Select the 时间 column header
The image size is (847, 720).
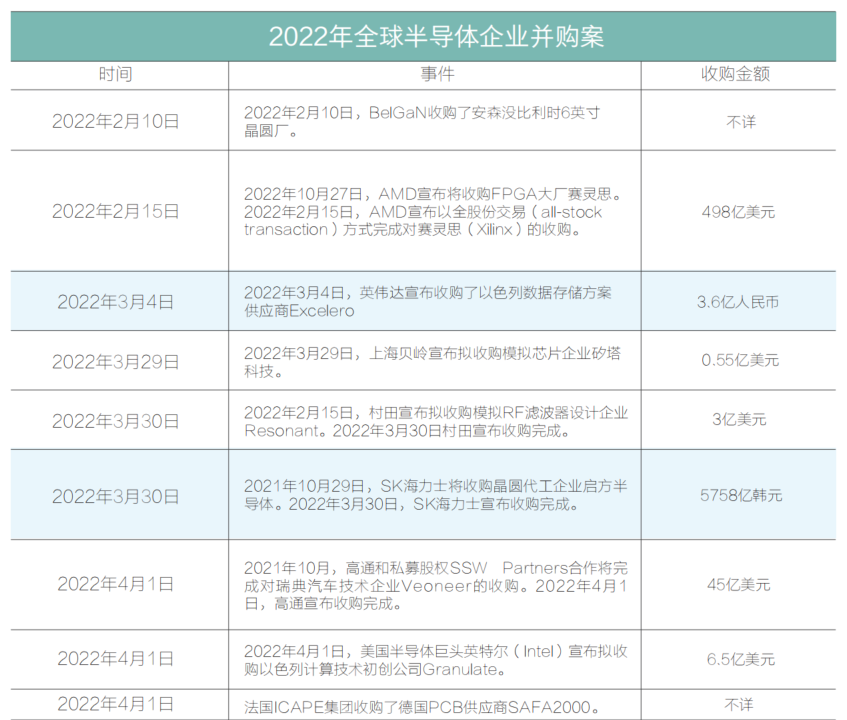pyautogui.click(x=116, y=75)
